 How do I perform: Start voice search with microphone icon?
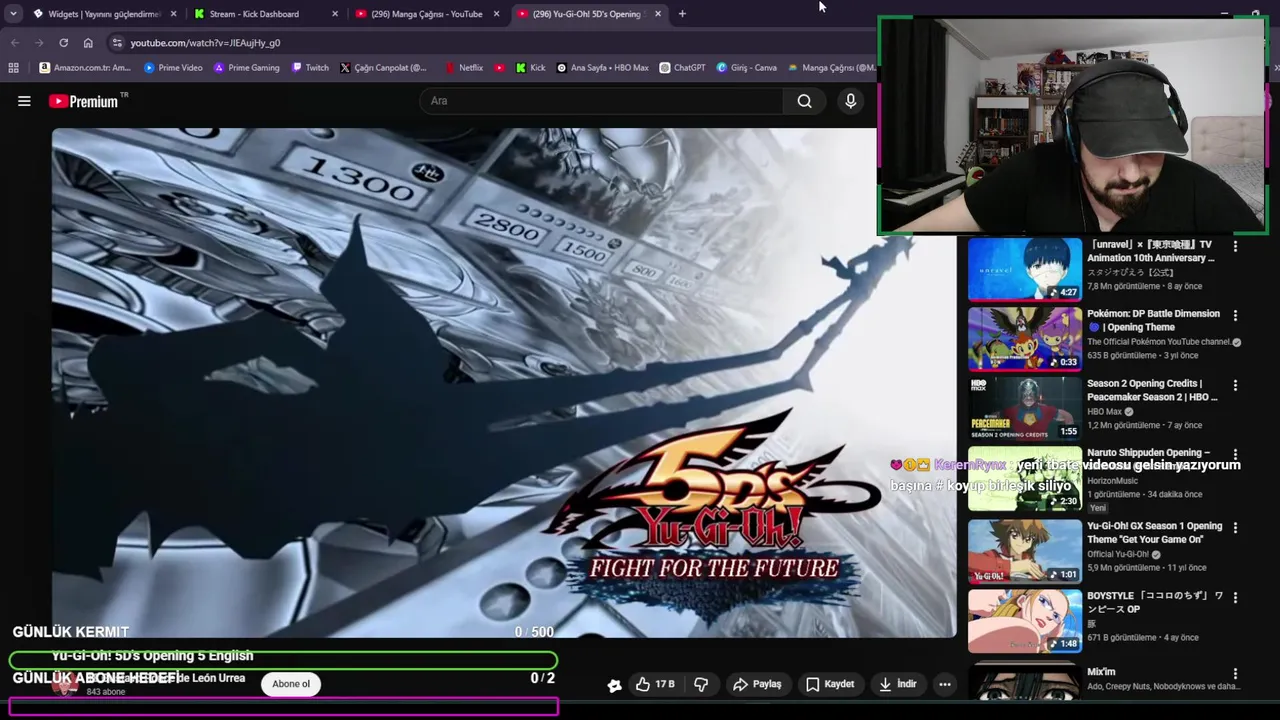(x=851, y=101)
